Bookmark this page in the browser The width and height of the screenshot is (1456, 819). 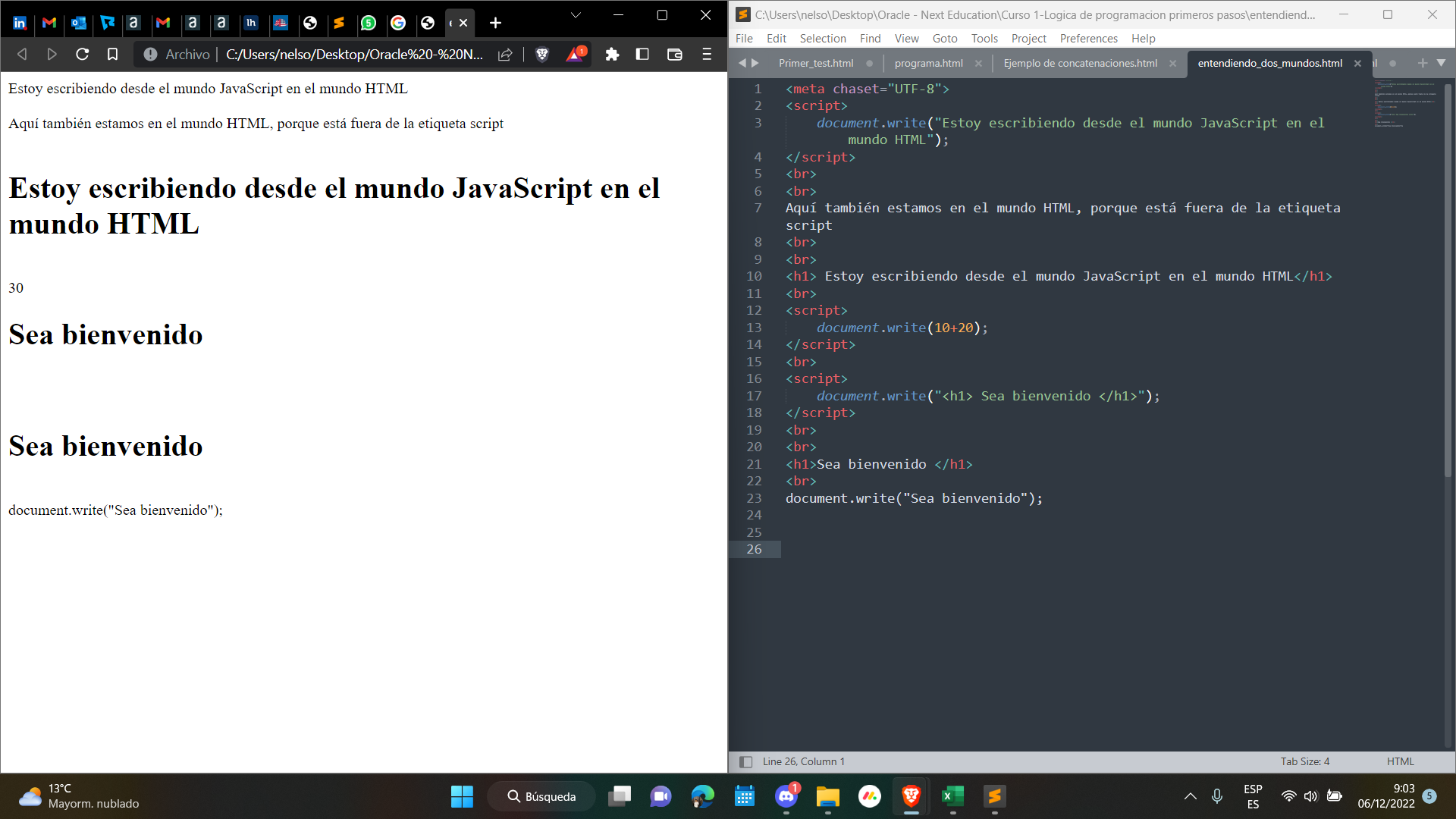[112, 54]
